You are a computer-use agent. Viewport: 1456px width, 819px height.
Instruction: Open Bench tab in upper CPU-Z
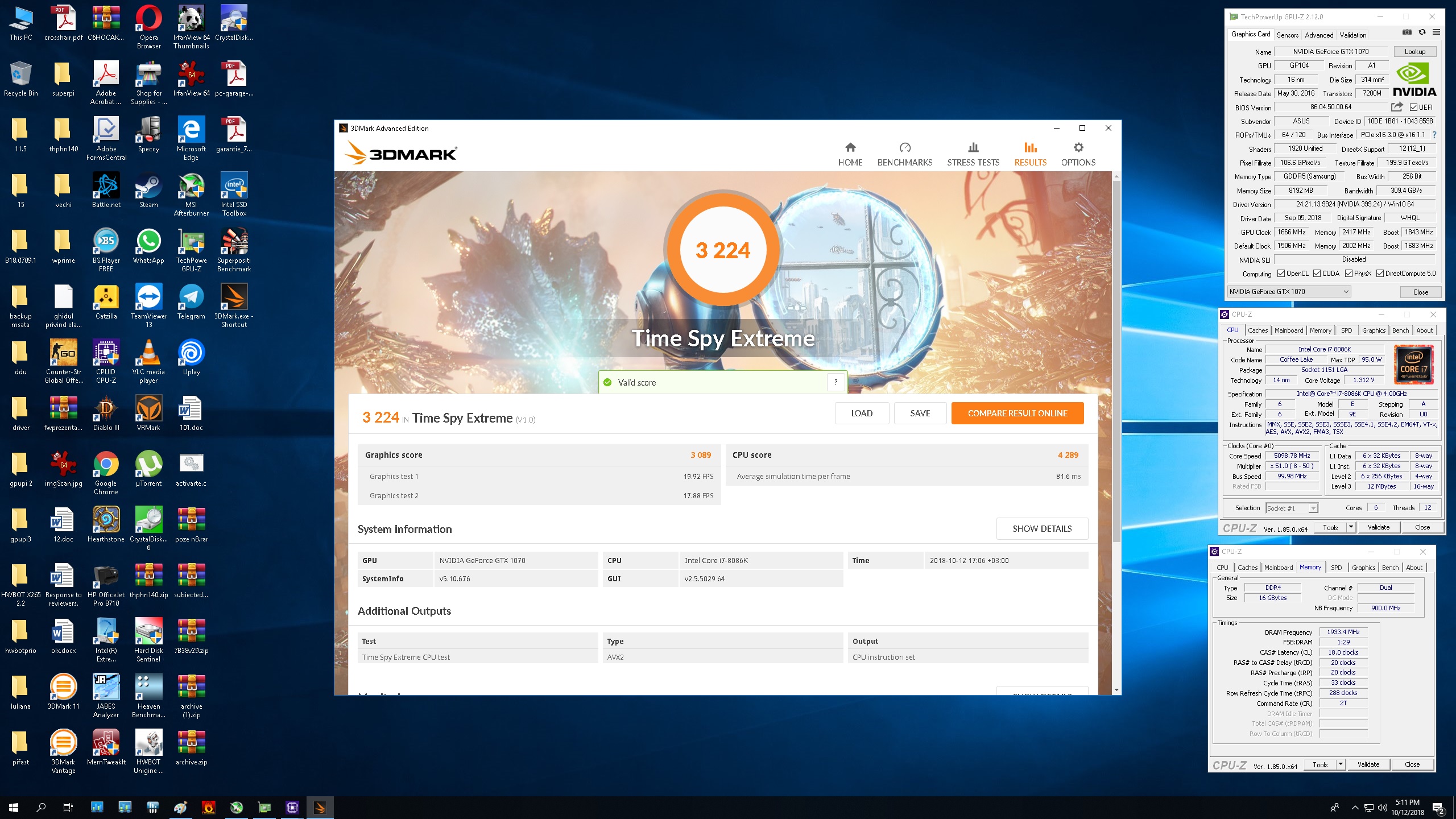1401,330
